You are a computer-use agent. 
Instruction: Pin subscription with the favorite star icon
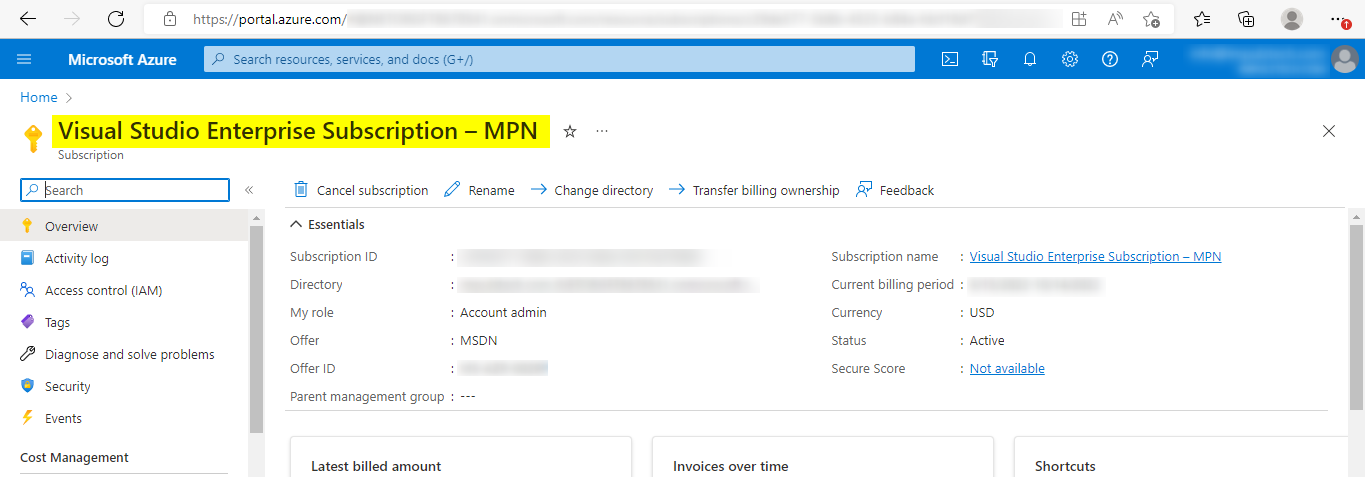click(x=570, y=132)
